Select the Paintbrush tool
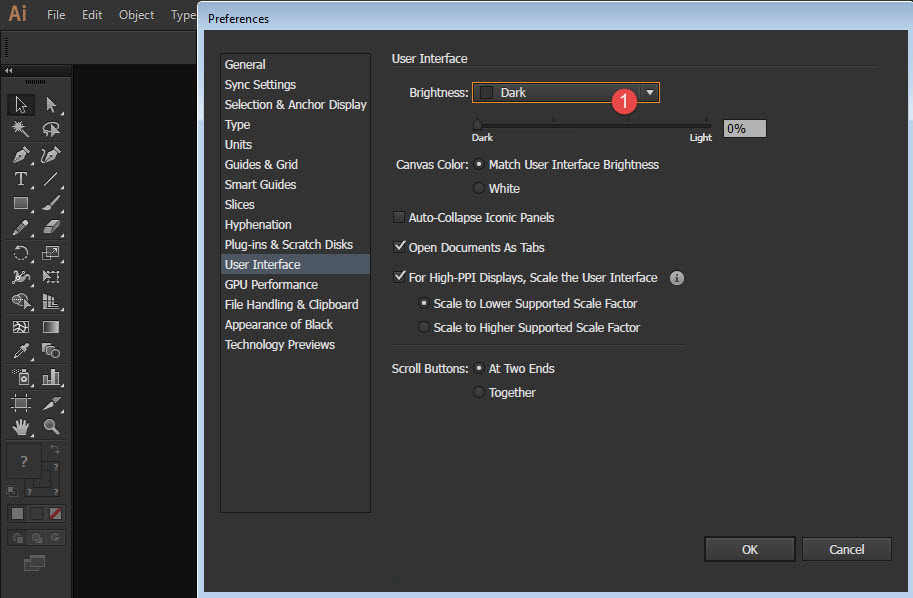 (x=51, y=203)
